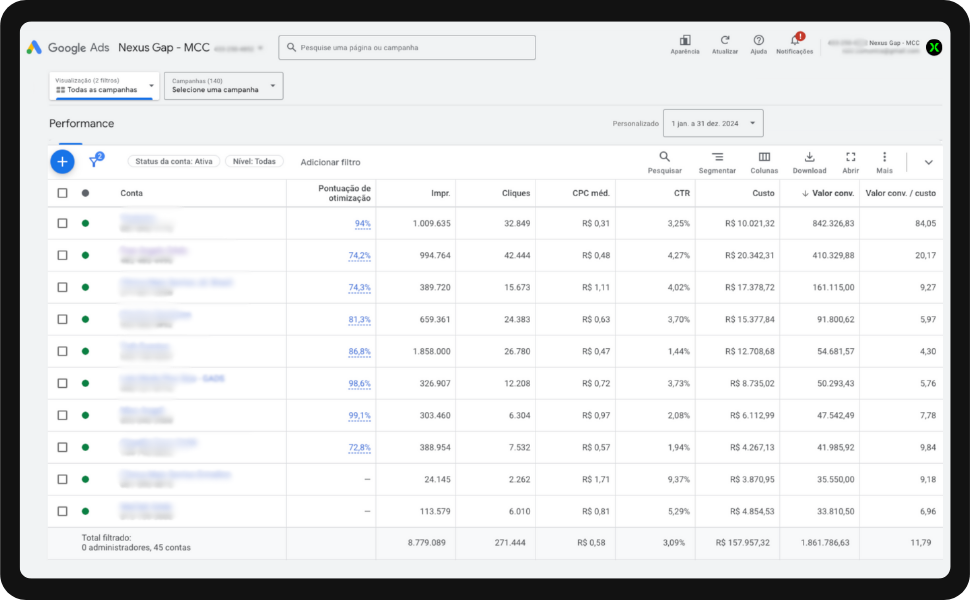The height and width of the screenshot is (600, 970).
Task: Sort by the CPC méd. column header
Action: pos(591,193)
